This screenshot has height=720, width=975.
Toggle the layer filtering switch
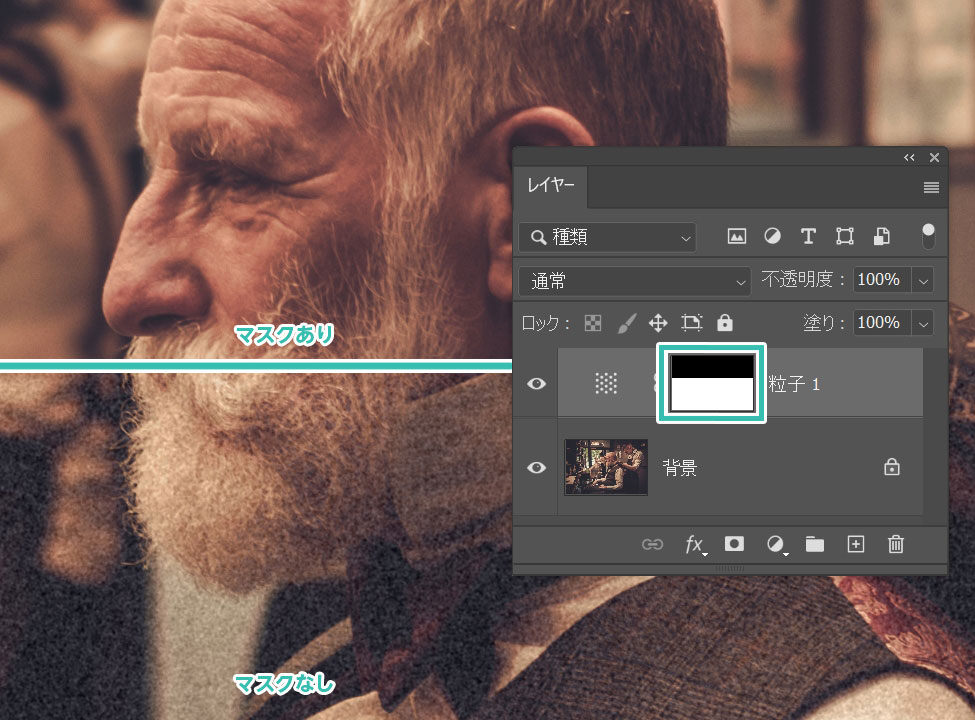point(929,237)
